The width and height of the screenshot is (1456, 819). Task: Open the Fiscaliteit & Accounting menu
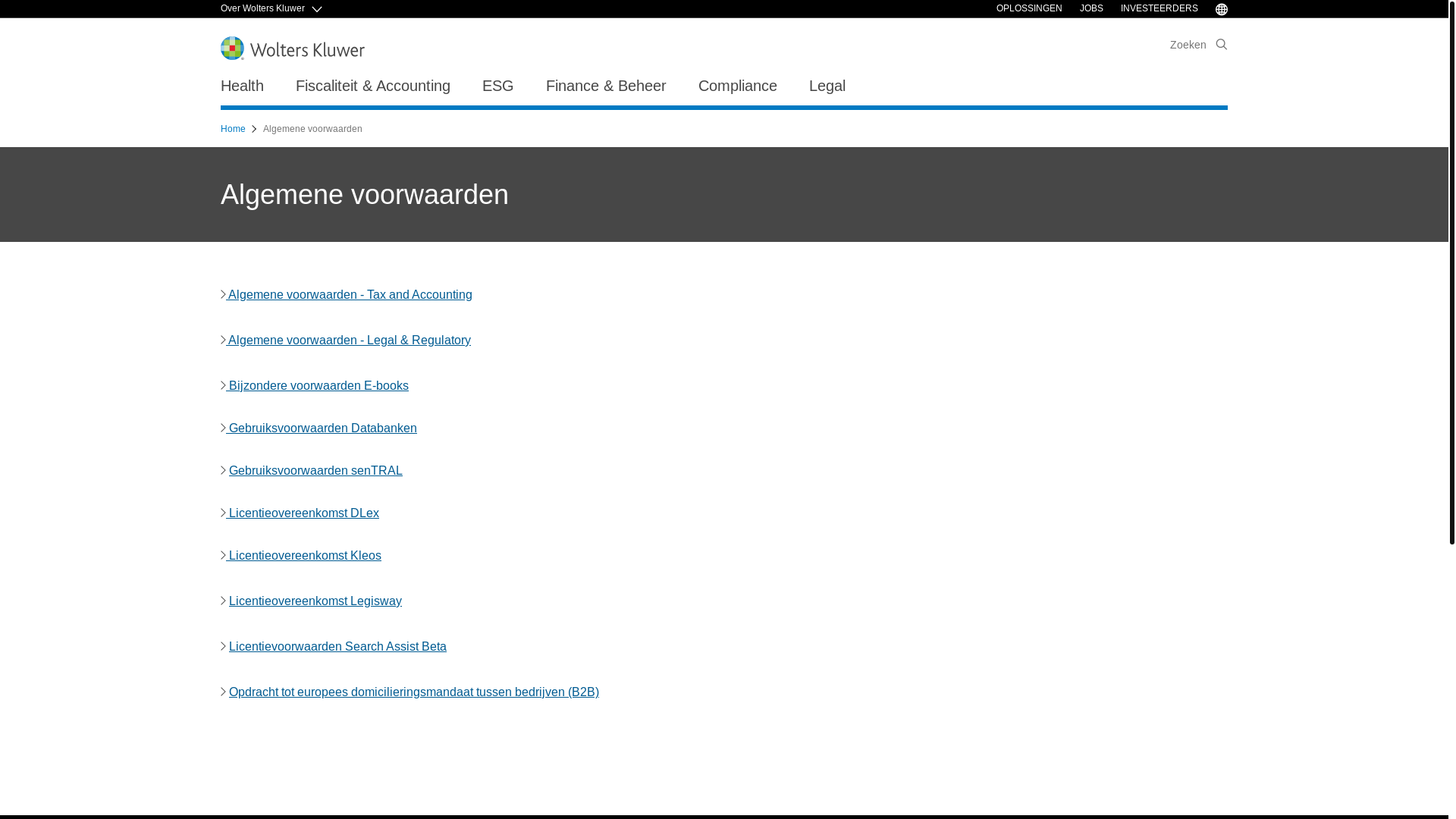(x=372, y=86)
